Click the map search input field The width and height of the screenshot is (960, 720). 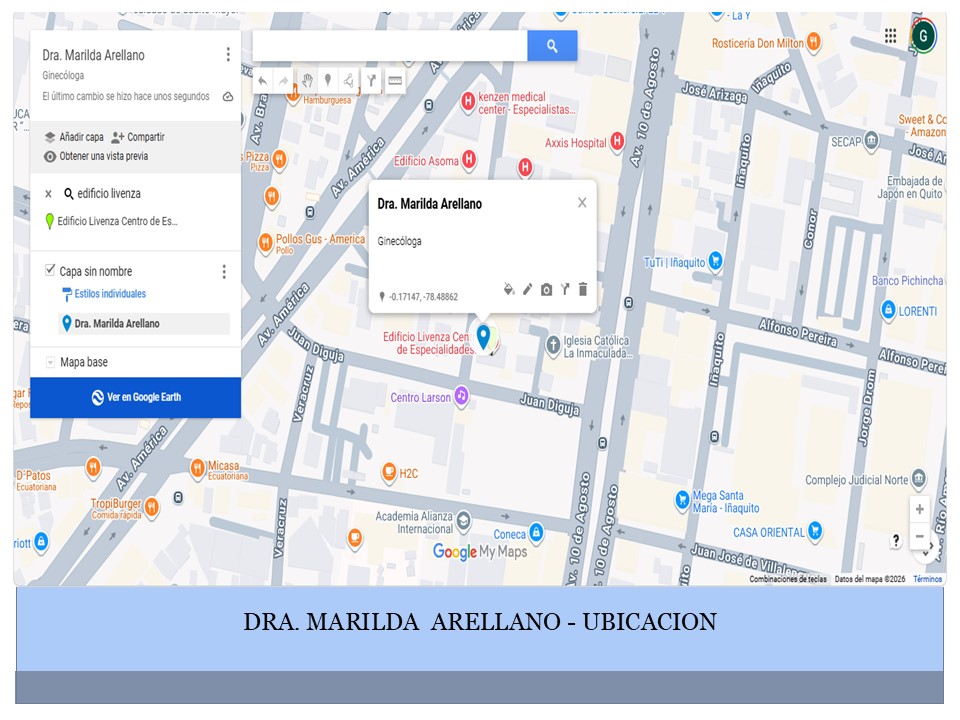390,45
